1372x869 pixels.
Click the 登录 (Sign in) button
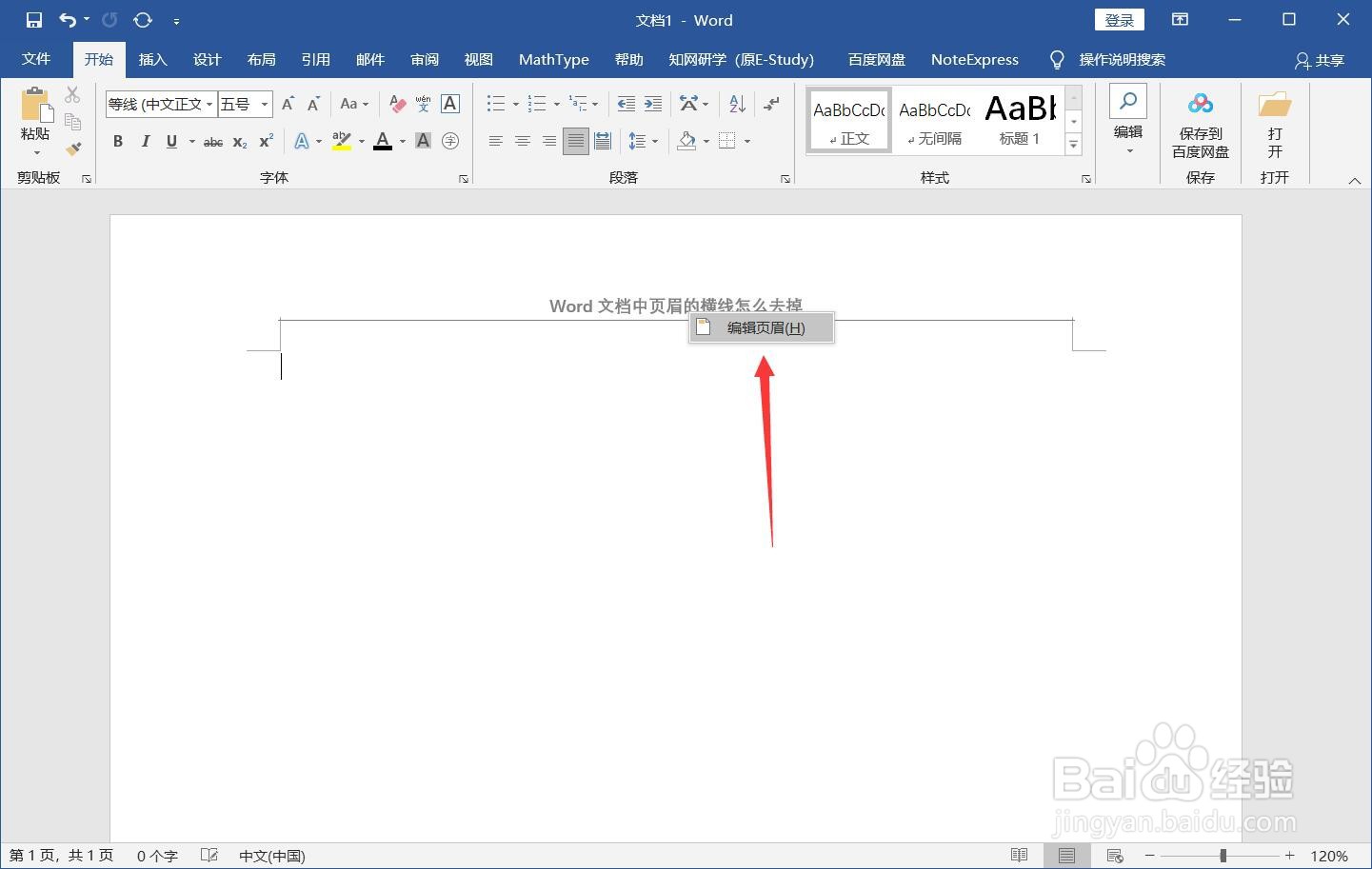point(1120,20)
